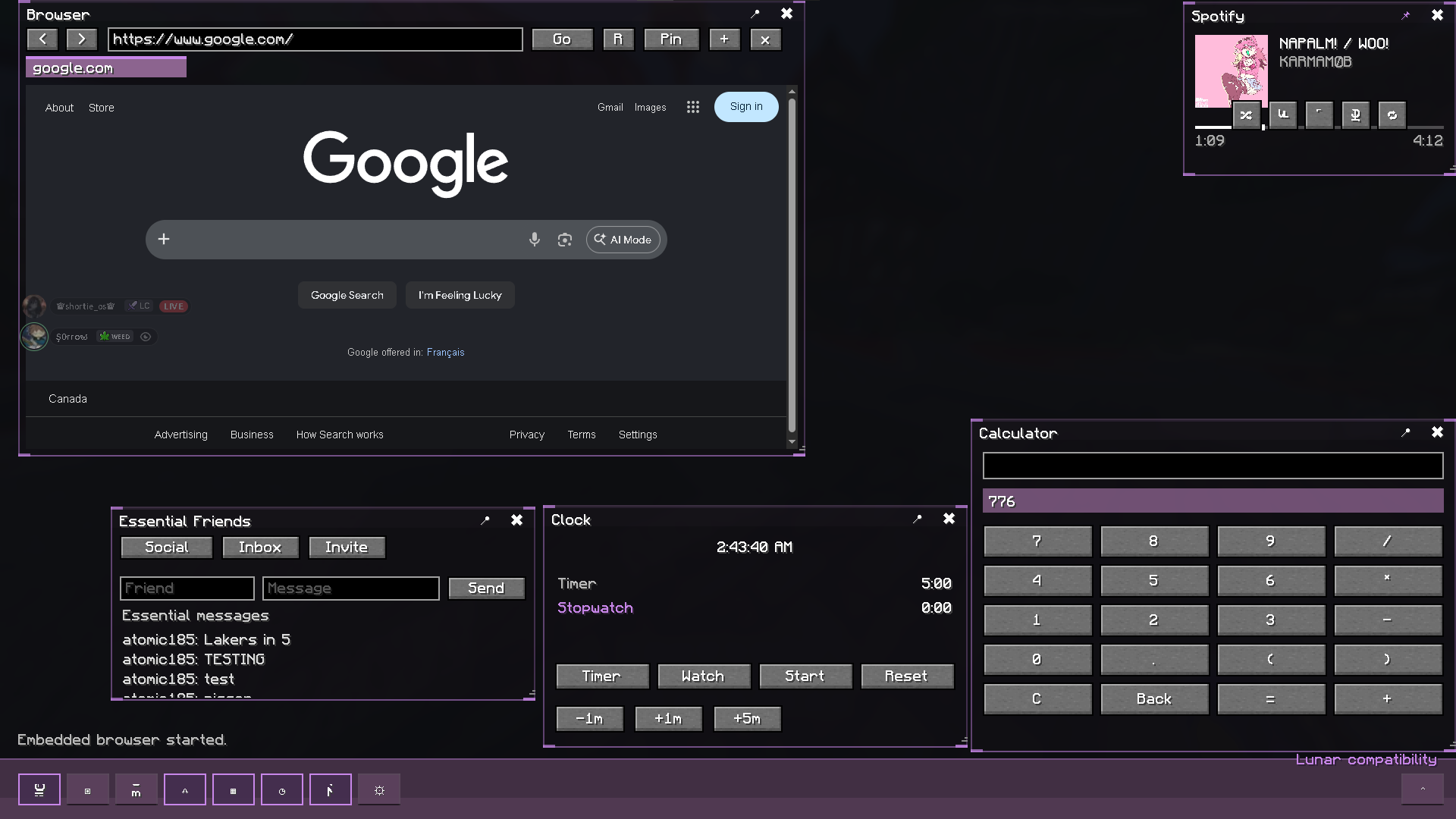Add five minutes with the +5m button
1456x819 pixels.
click(x=747, y=719)
